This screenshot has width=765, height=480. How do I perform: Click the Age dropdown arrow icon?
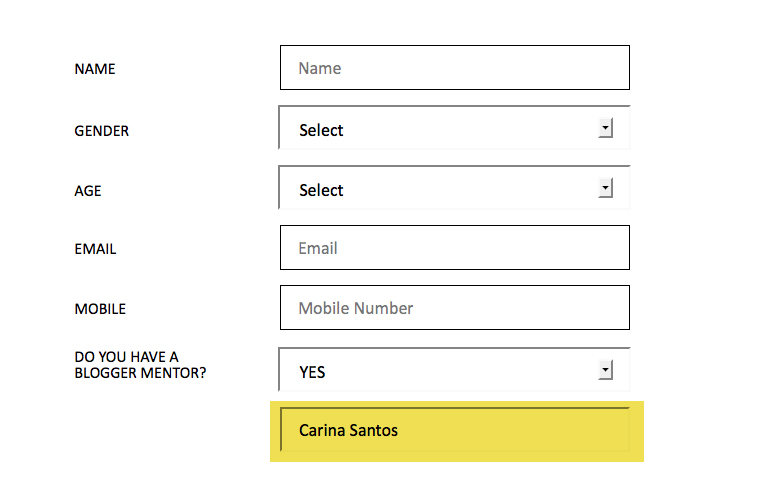pos(605,188)
